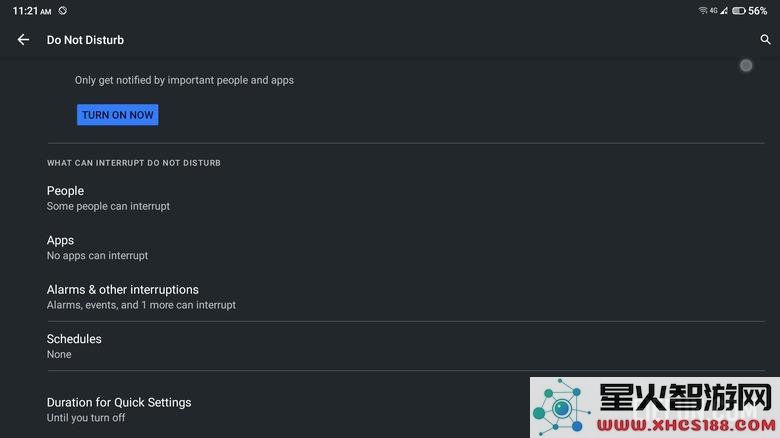Screen dimensions: 780x438
Task: Tap the battery status icon
Action: tap(738, 10)
